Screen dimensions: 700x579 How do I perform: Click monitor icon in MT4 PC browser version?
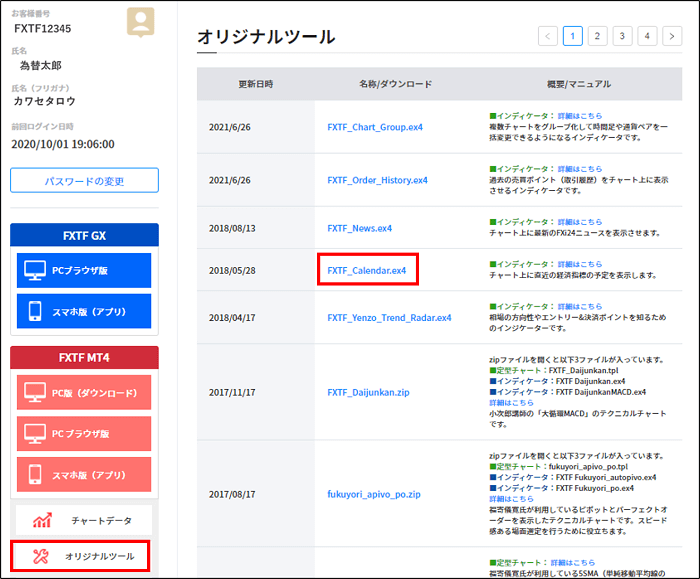[x=36, y=434]
